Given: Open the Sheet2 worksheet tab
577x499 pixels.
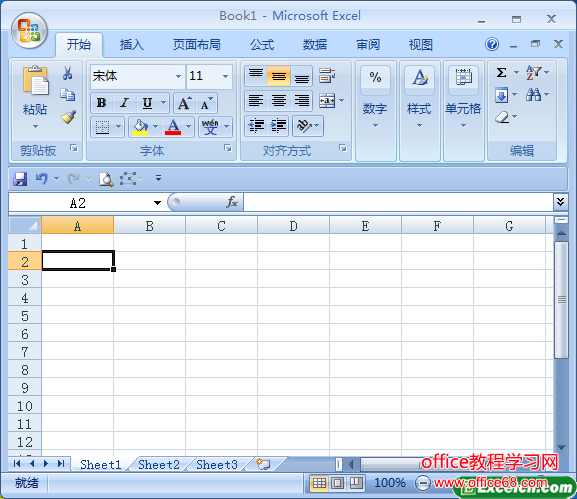Looking at the screenshot, I should pos(159,465).
